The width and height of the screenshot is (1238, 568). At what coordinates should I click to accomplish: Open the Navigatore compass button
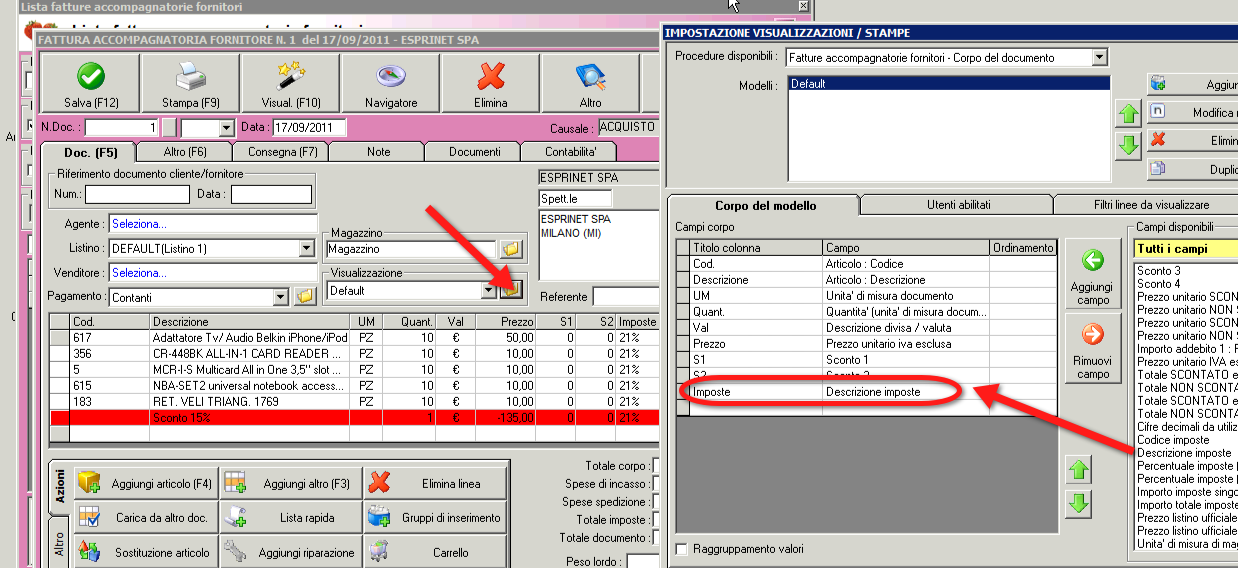click(391, 83)
